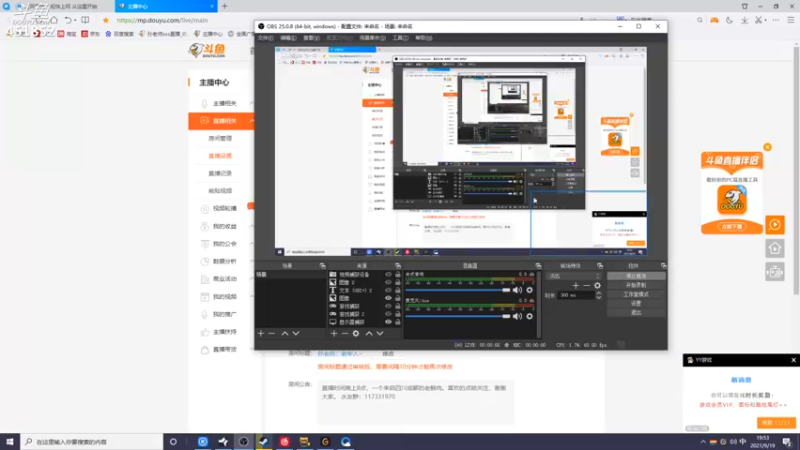Click Mic/Aux volume slider
The image size is (800, 450).
[458, 316]
